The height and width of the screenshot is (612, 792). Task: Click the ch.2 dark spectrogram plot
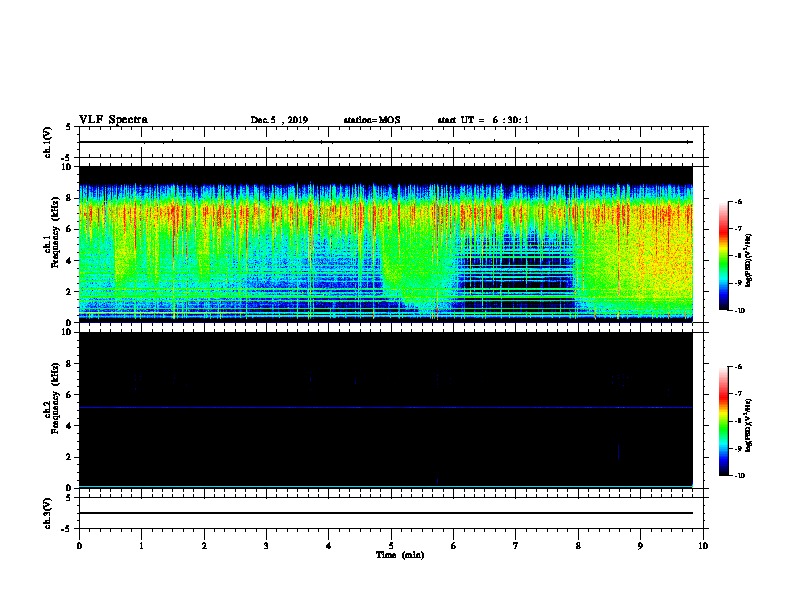pyautogui.click(x=386, y=410)
